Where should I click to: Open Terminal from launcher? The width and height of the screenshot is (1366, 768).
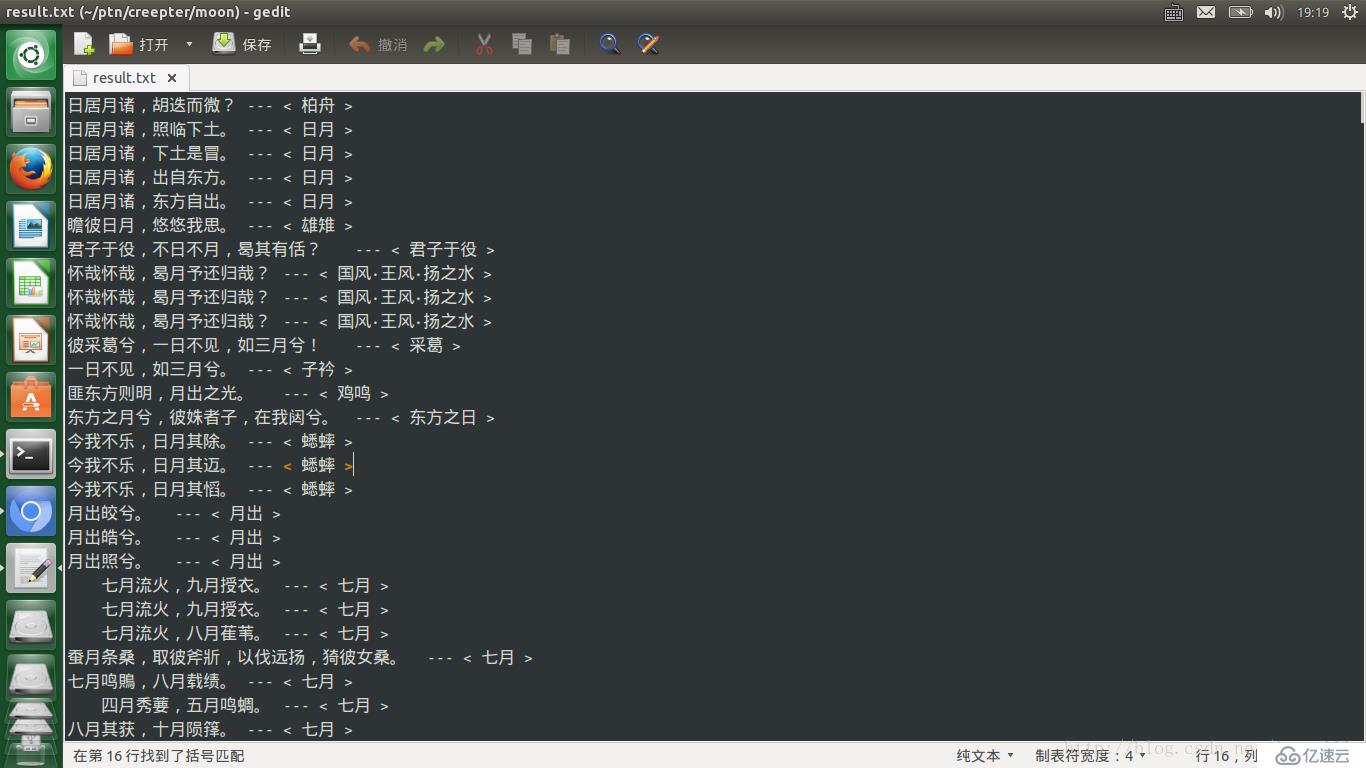coord(31,455)
